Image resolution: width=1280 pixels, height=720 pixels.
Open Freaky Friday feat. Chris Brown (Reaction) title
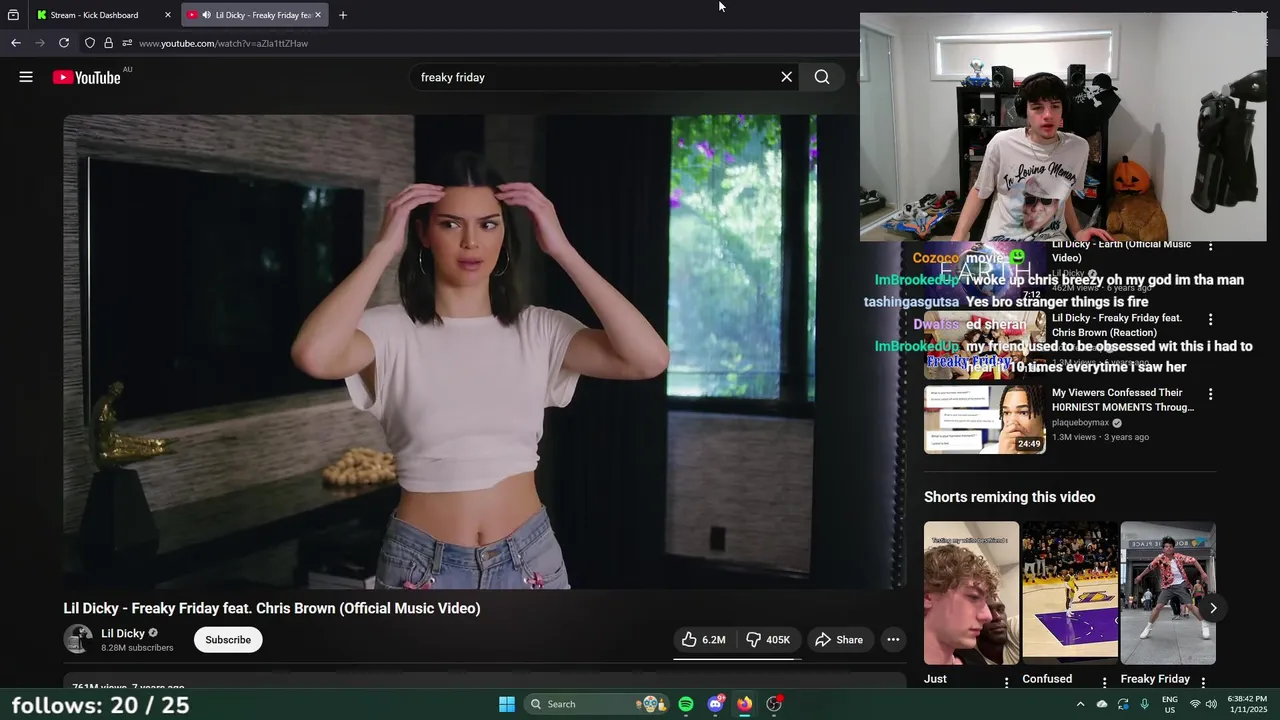coord(1117,325)
